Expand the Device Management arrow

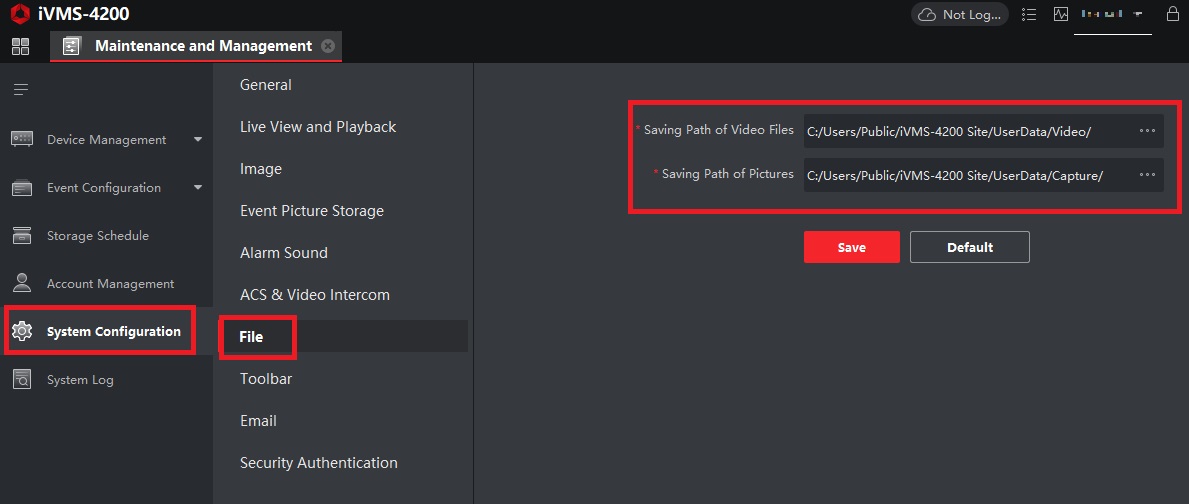pos(198,139)
